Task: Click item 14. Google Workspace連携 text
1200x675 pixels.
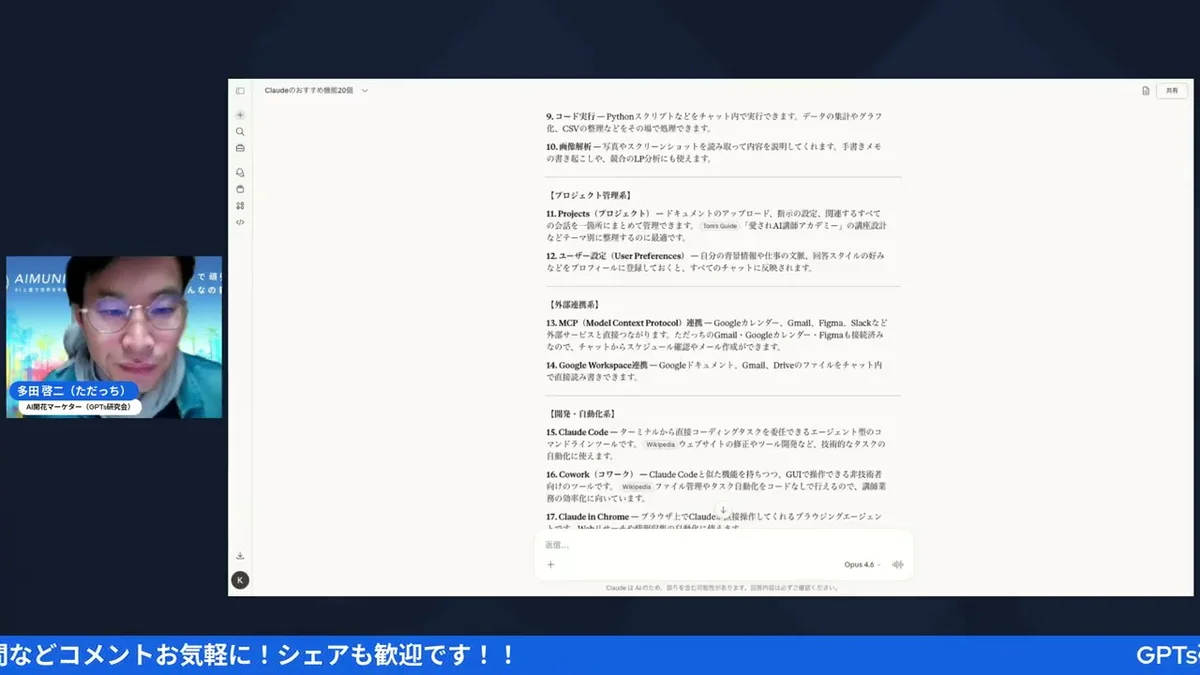Action: click(x=714, y=371)
